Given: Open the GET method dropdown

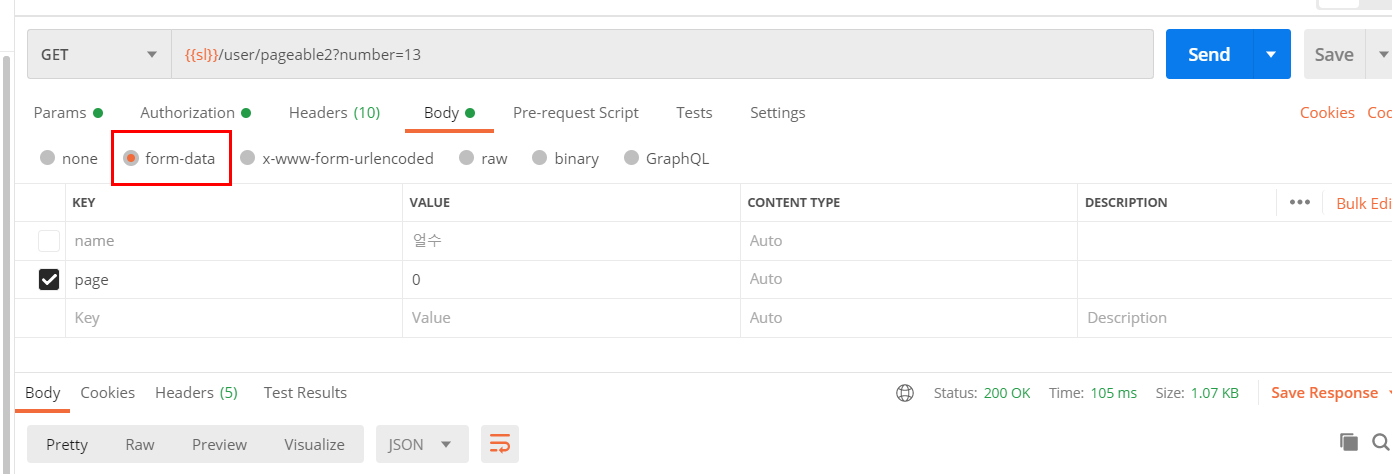Looking at the screenshot, I should 98,54.
